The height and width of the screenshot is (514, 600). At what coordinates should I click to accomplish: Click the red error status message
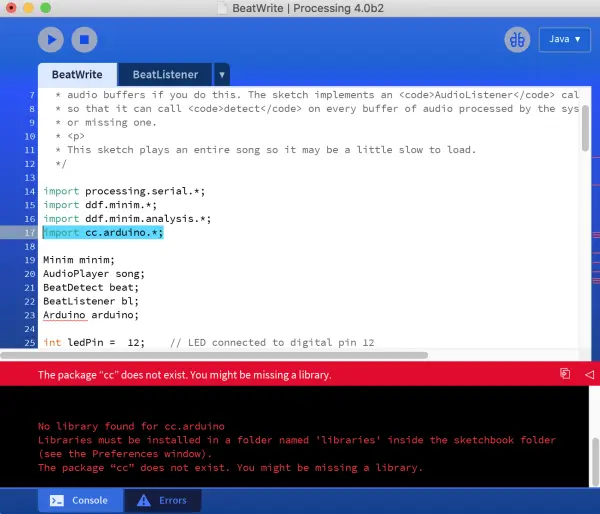(x=184, y=375)
